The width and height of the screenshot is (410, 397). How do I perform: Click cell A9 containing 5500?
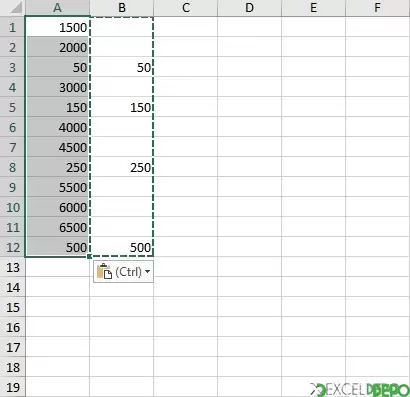point(57,187)
